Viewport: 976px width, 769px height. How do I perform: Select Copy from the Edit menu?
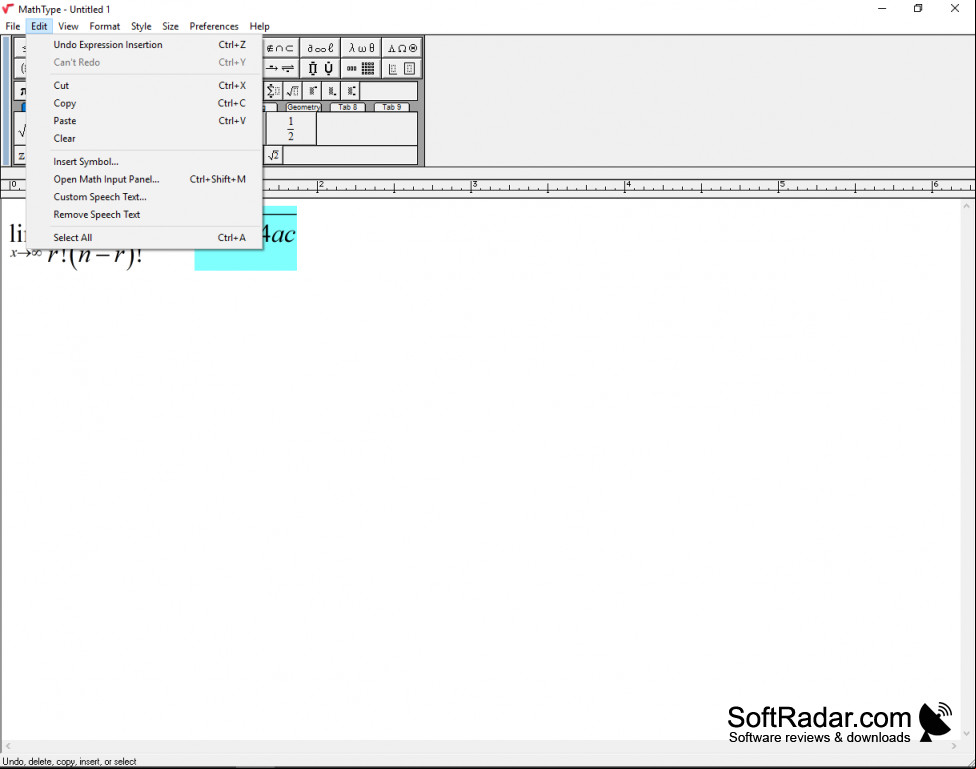coord(144,103)
